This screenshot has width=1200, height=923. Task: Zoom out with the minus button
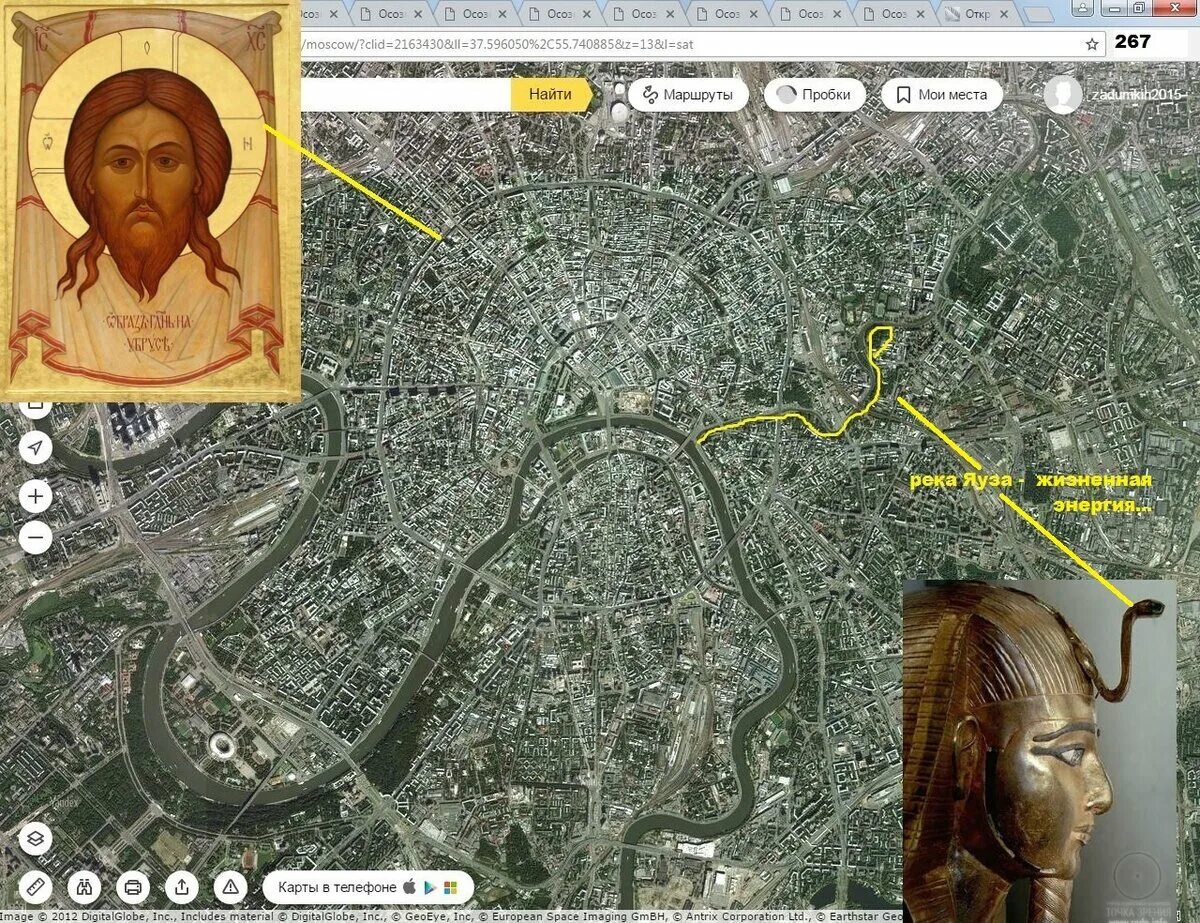(x=36, y=537)
